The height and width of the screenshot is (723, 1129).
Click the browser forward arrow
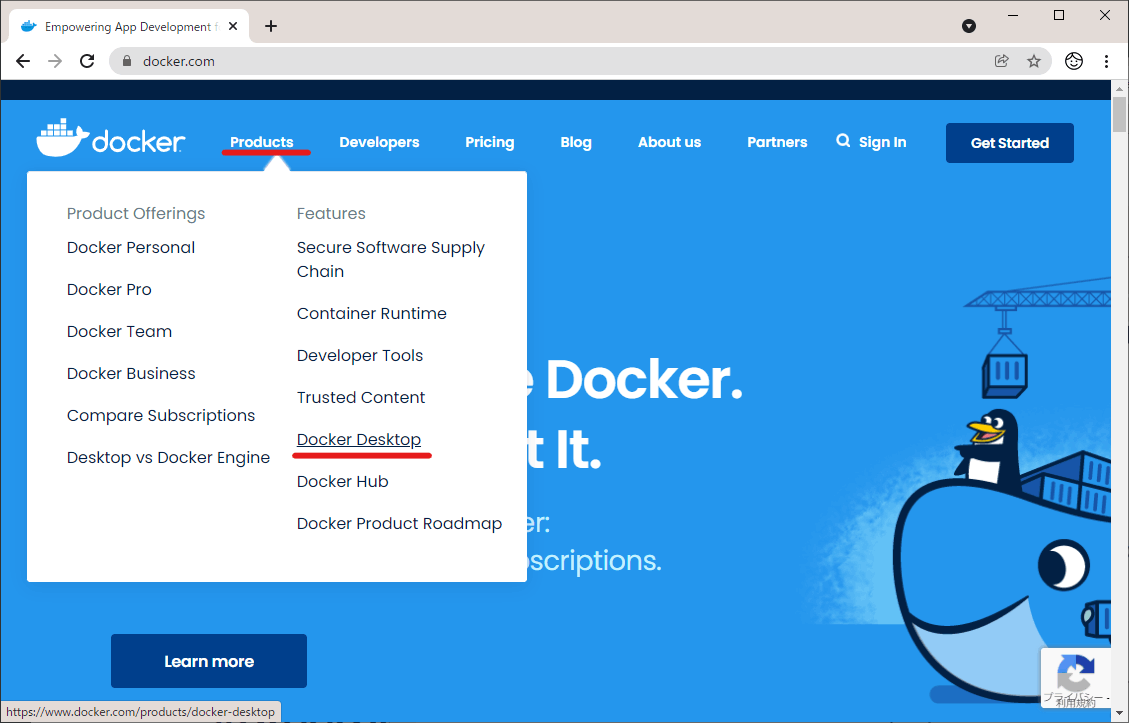click(x=55, y=61)
